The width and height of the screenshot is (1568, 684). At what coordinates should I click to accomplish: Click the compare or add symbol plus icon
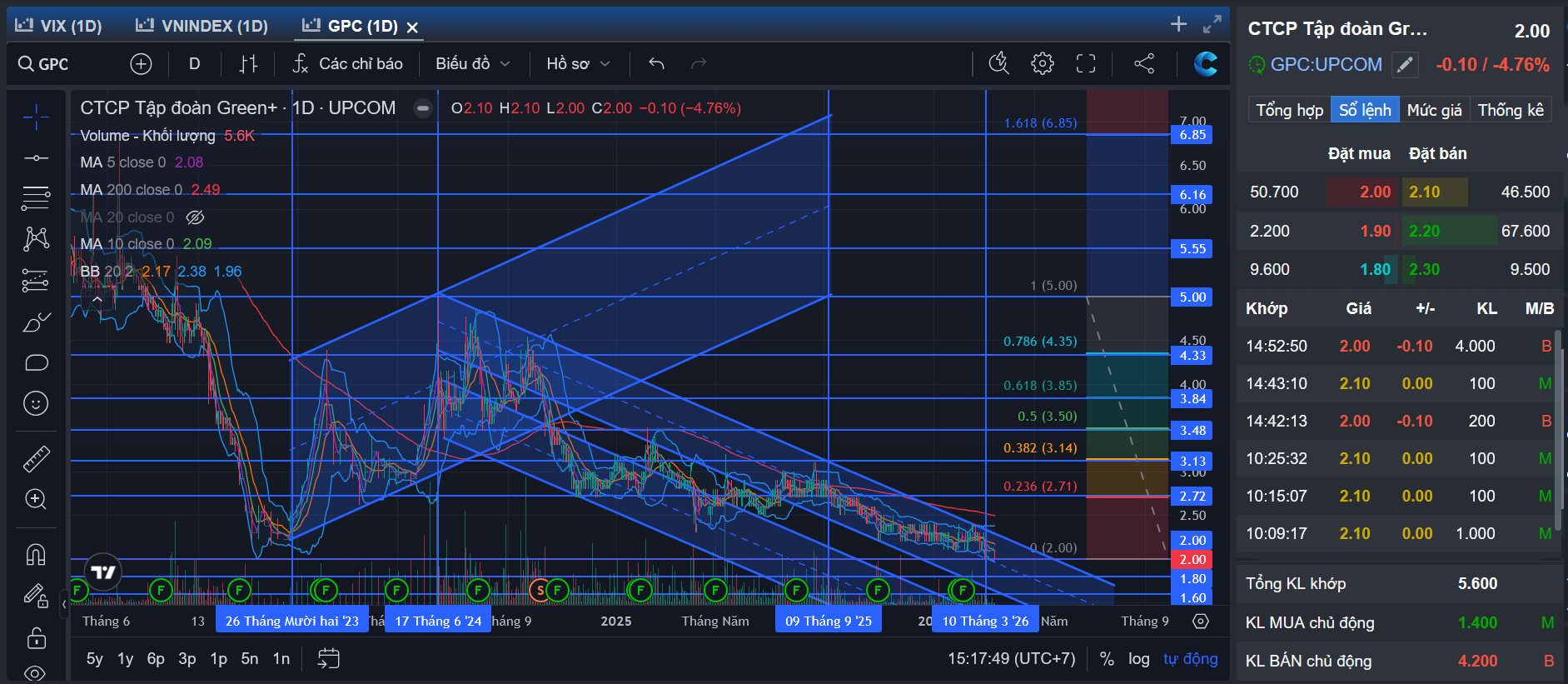tap(141, 64)
